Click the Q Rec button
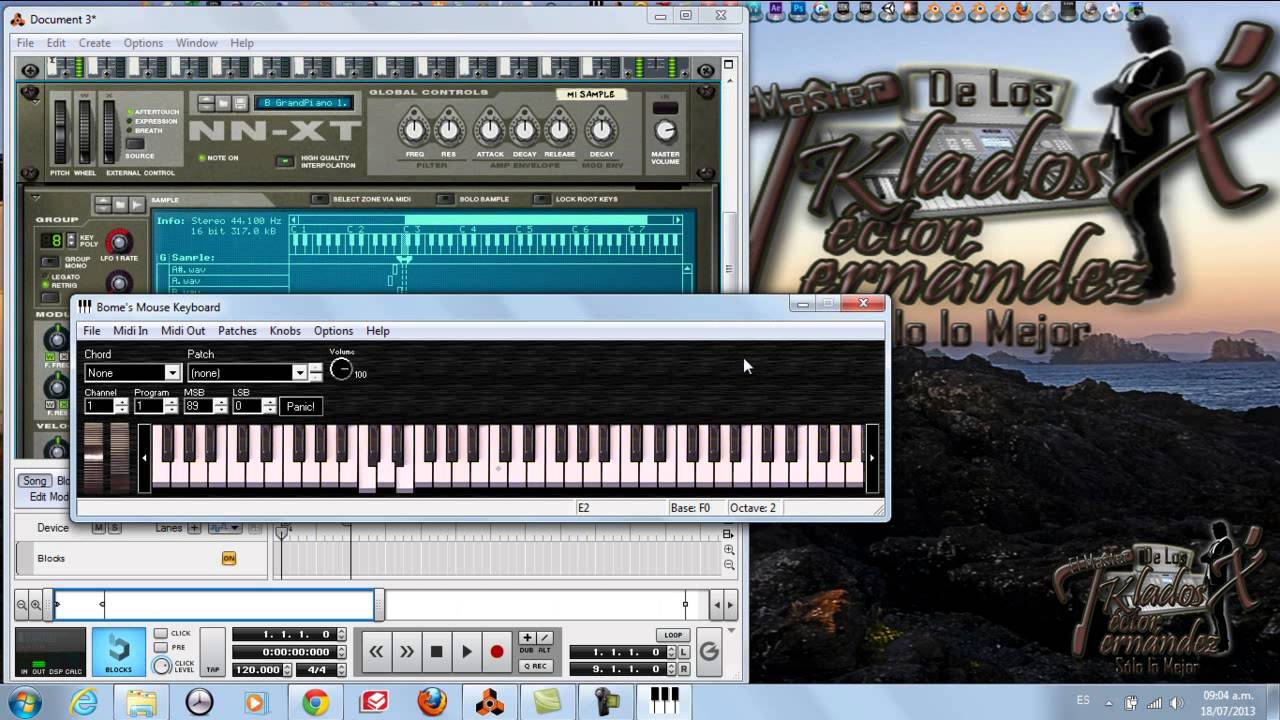The height and width of the screenshot is (720, 1280). coord(535,665)
